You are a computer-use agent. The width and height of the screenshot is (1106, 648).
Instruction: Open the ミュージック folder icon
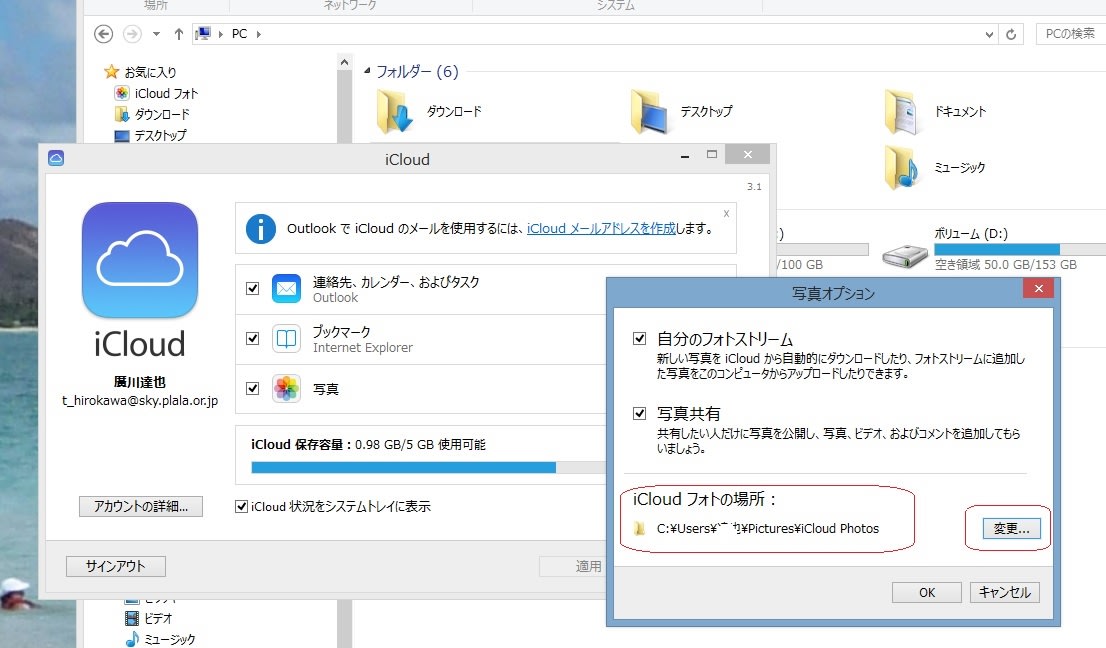pos(901,167)
